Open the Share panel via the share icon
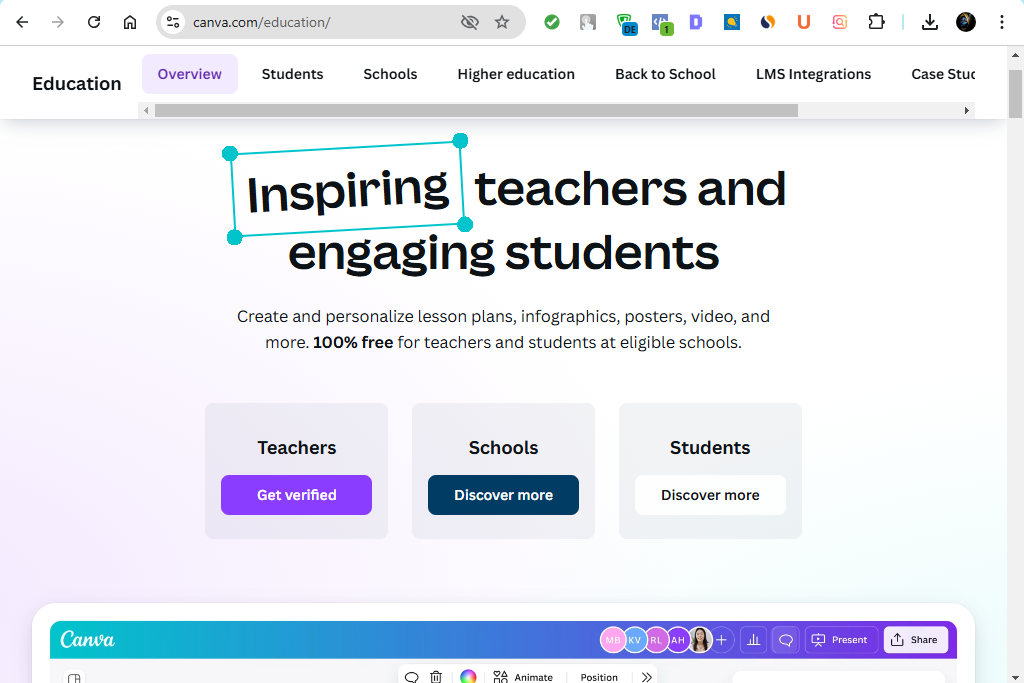The height and width of the screenshot is (683, 1024). point(915,640)
